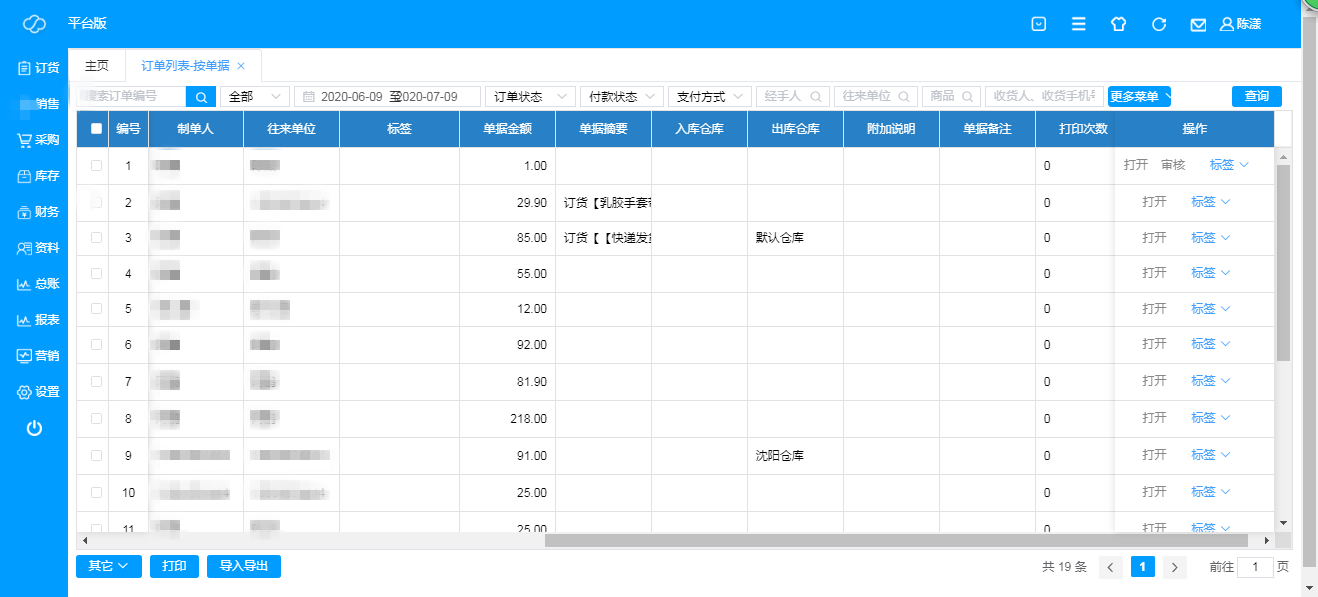Click the 往来单位 column header
Viewport: 1318px width, 597px height.
coord(291,129)
